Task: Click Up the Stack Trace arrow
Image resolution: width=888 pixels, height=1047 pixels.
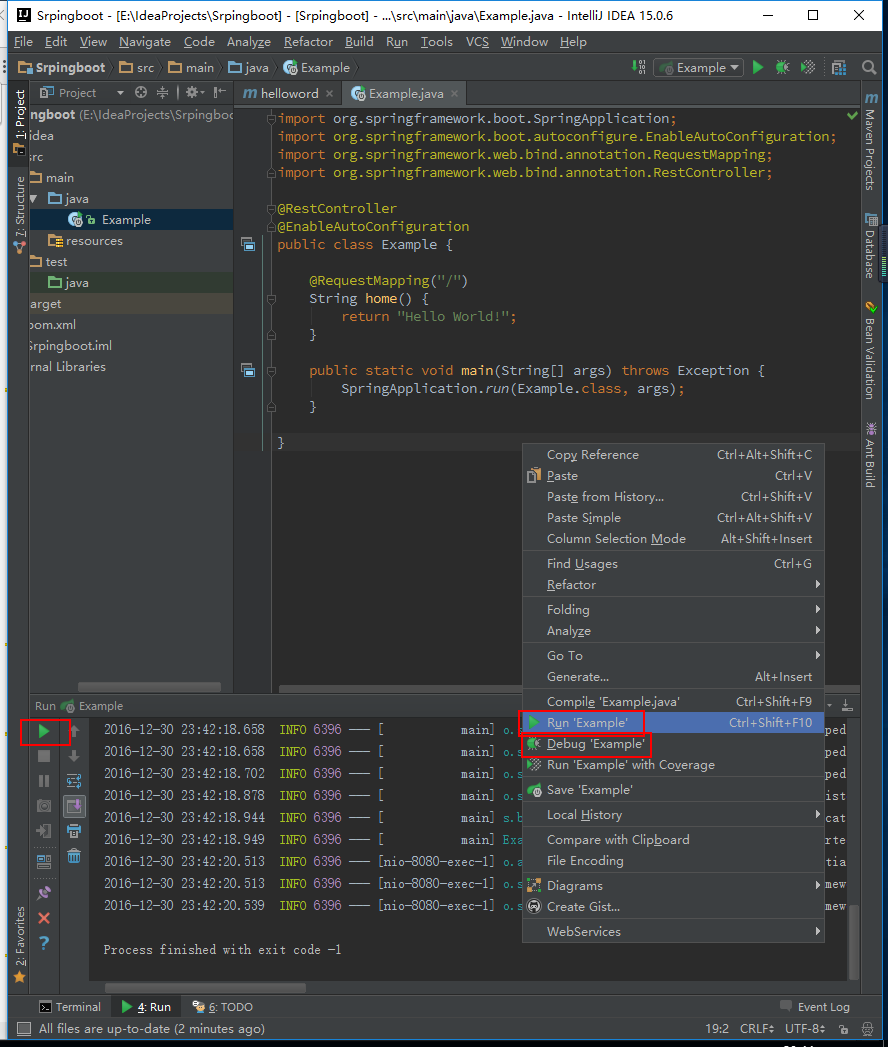Action: coord(74,731)
